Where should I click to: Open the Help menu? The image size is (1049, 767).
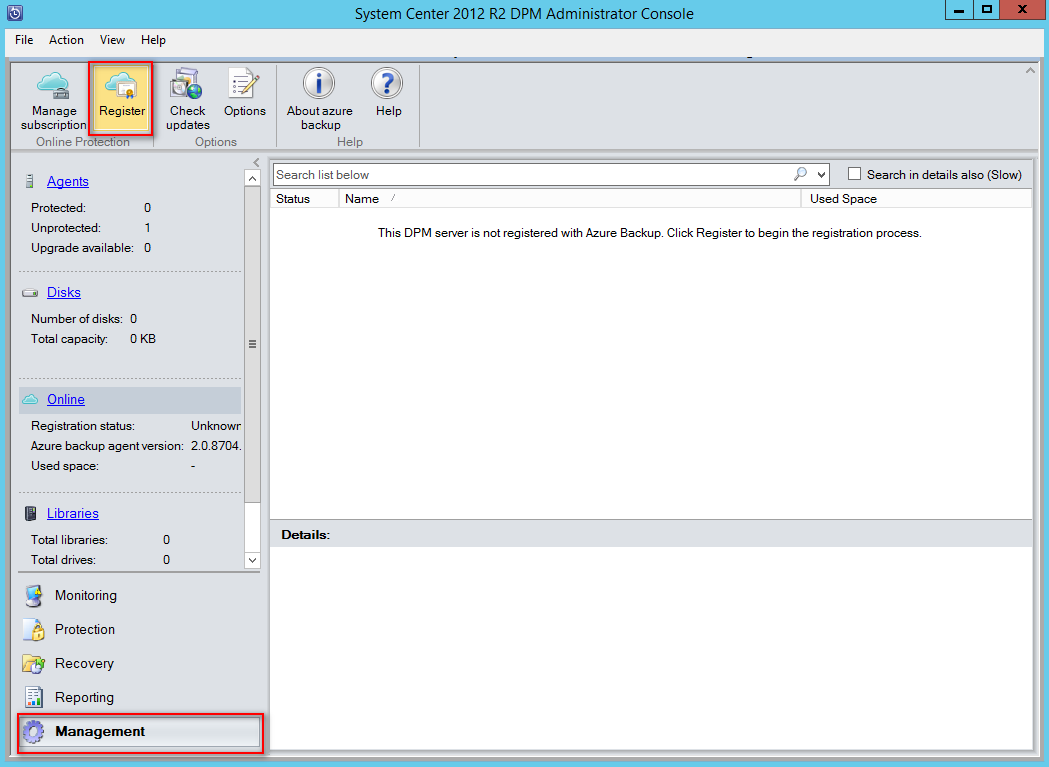[153, 40]
